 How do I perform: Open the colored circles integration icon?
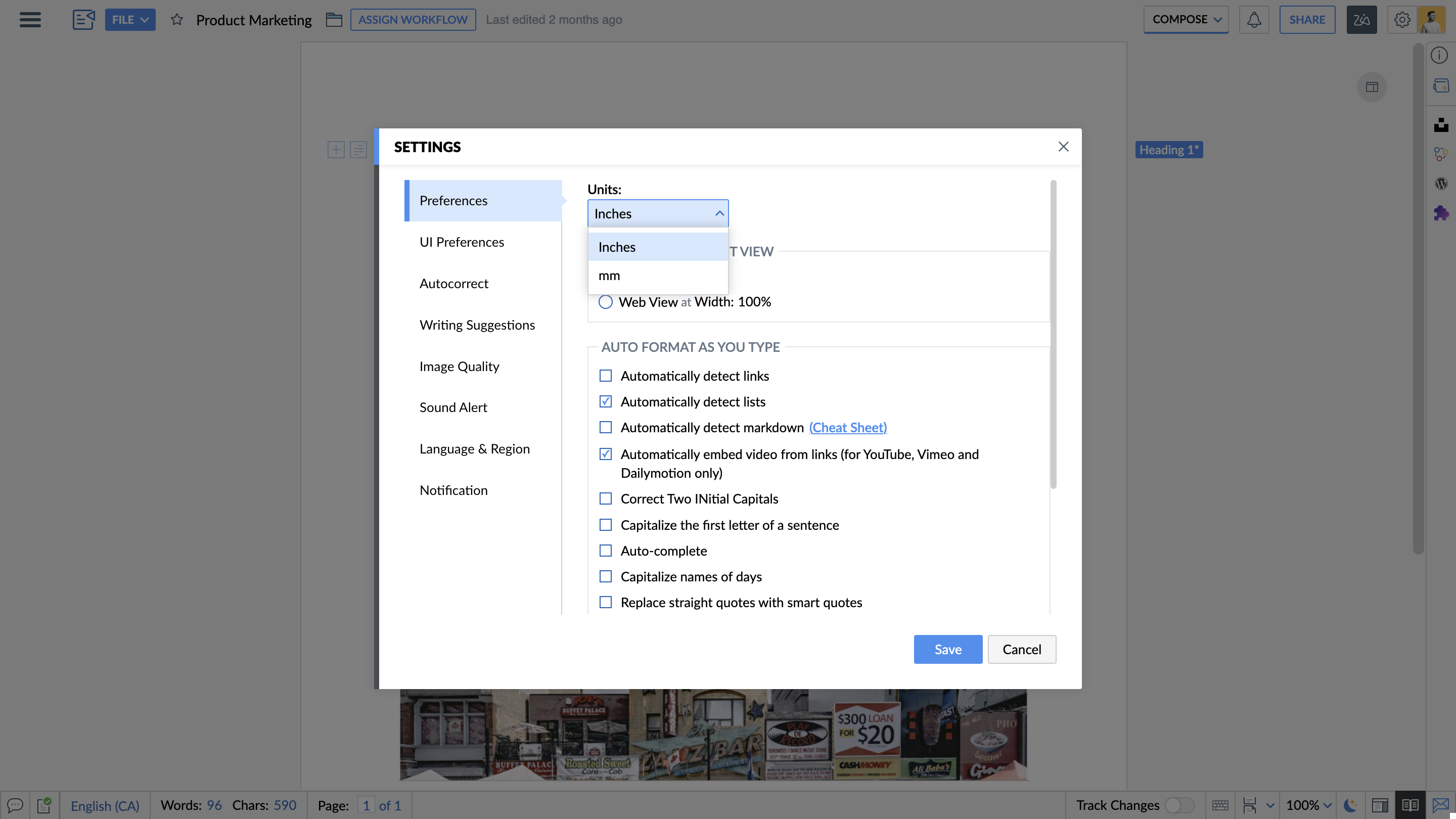1441,154
